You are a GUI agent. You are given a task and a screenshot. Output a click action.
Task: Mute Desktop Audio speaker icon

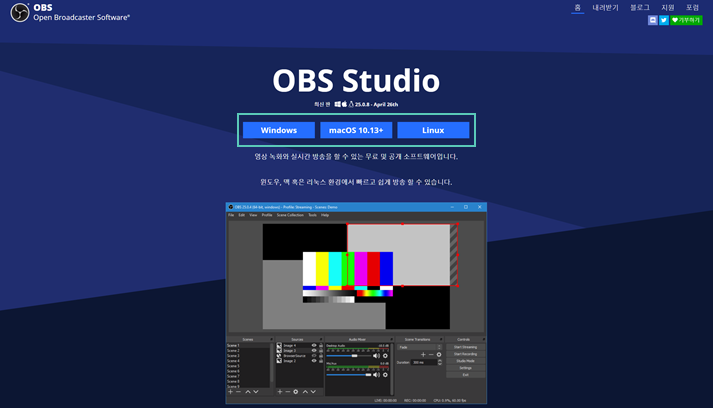click(376, 356)
